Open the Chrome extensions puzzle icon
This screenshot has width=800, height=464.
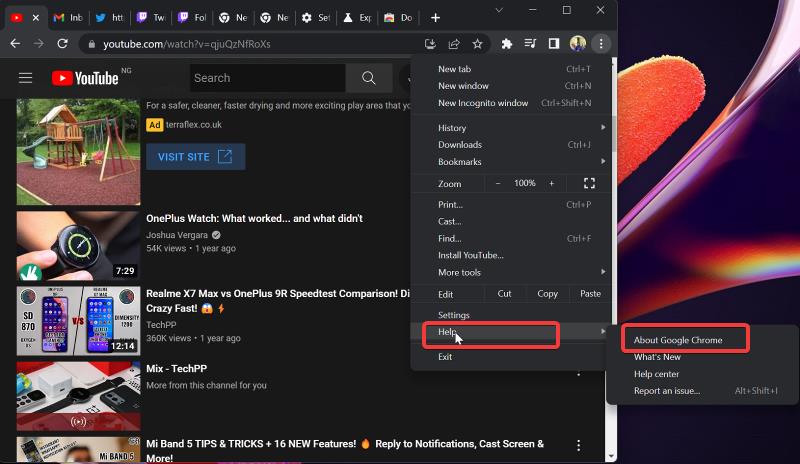pyautogui.click(x=507, y=44)
